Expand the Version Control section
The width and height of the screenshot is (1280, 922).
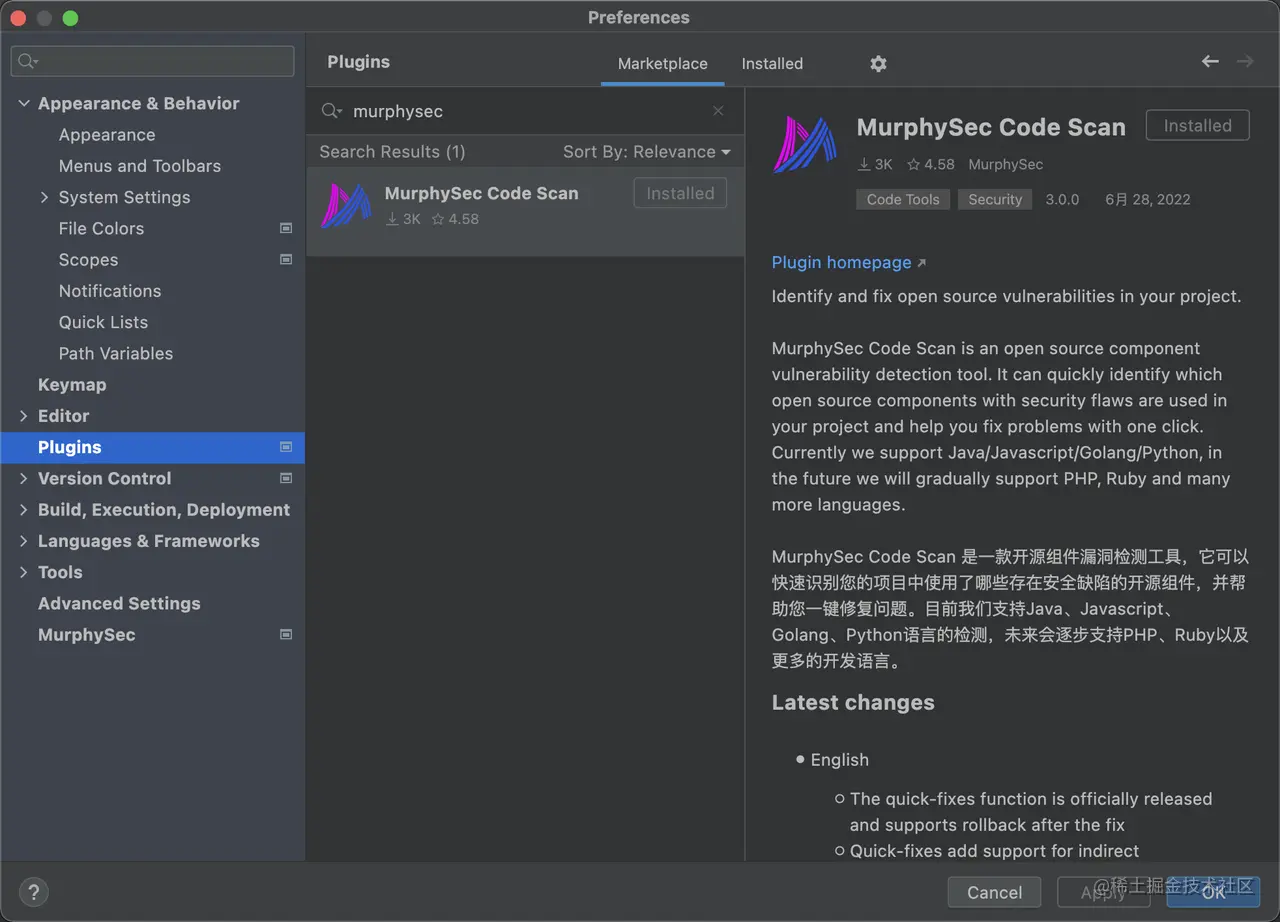(x=24, y=479)
